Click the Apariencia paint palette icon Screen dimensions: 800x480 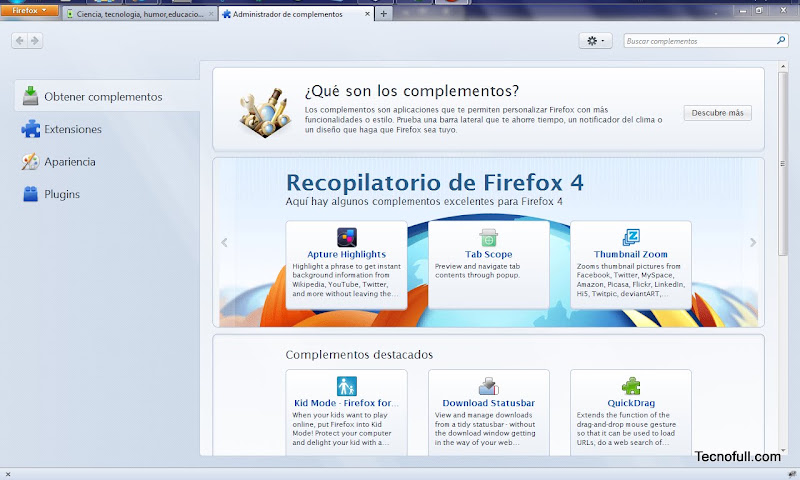click(x=31, y=162)
